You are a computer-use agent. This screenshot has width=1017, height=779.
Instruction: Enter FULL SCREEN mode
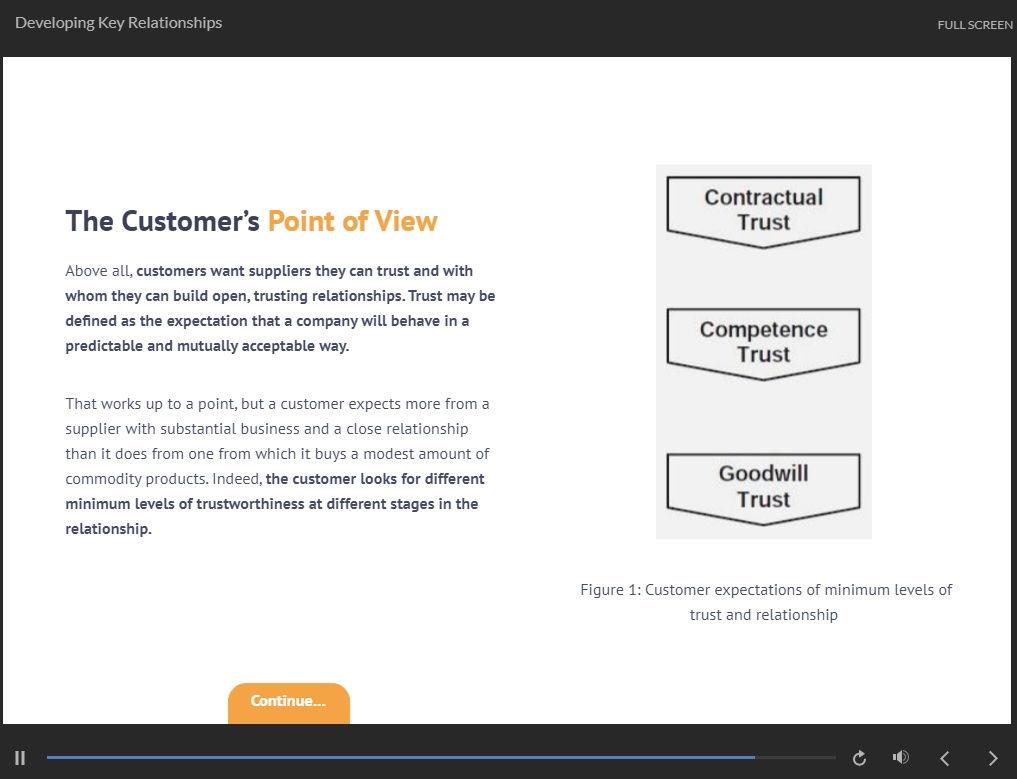click(x=974, y=24)
